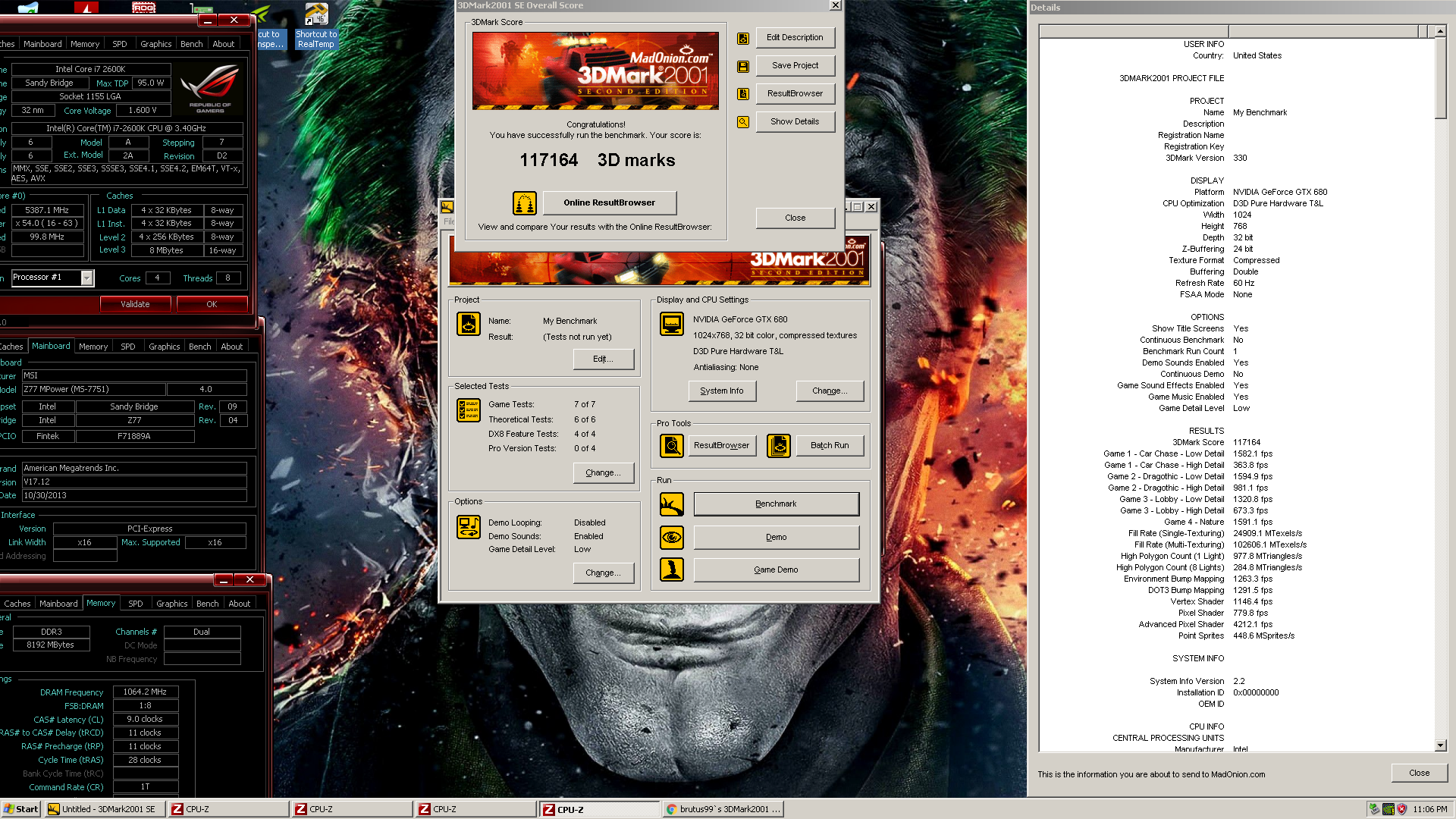Screen dimensions: 1456x819
Task: Click the display settings monitor icon
Action: (672, 324)
